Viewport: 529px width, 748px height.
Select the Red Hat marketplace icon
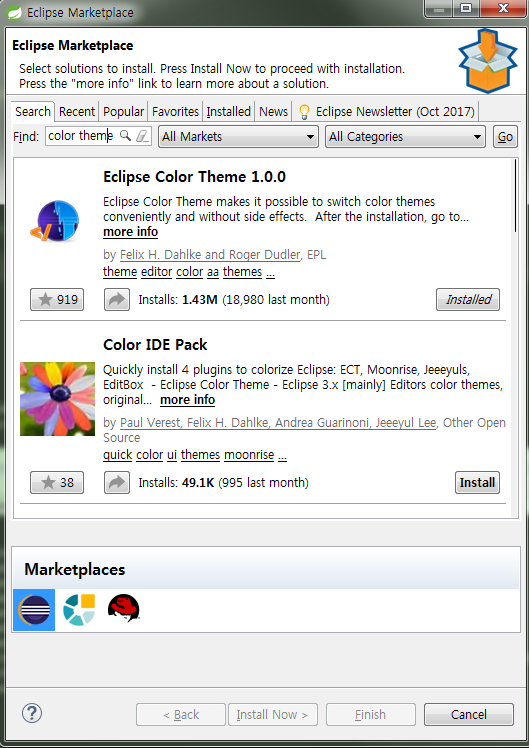point(124,608)
